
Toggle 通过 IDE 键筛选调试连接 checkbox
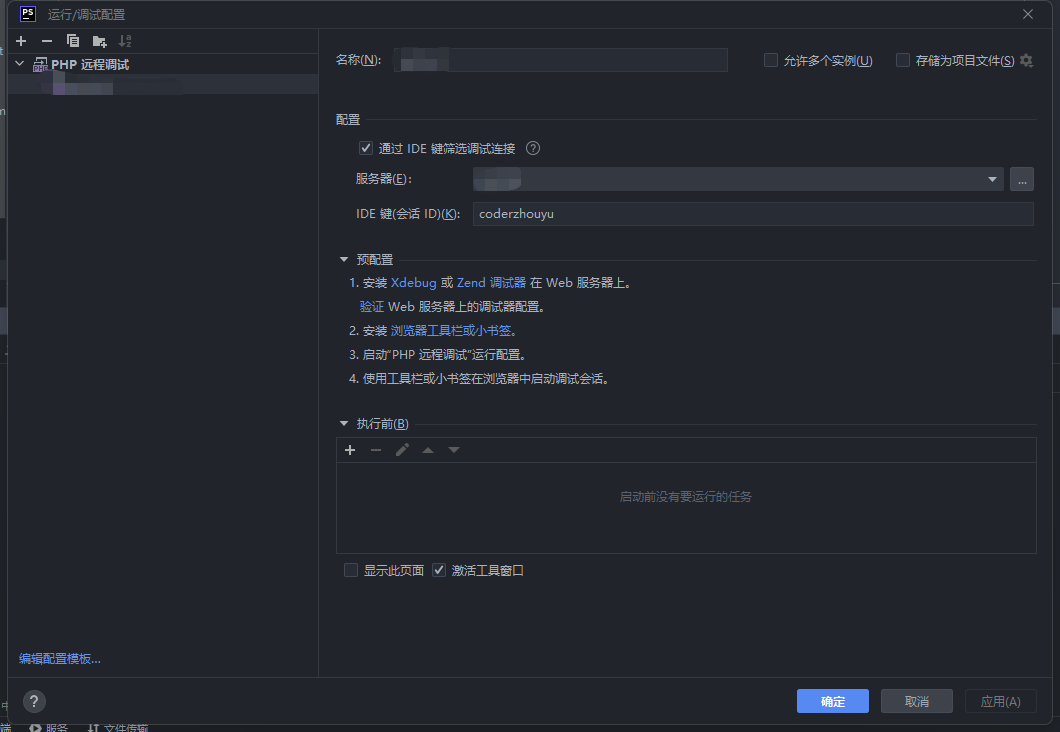(366, 148)
